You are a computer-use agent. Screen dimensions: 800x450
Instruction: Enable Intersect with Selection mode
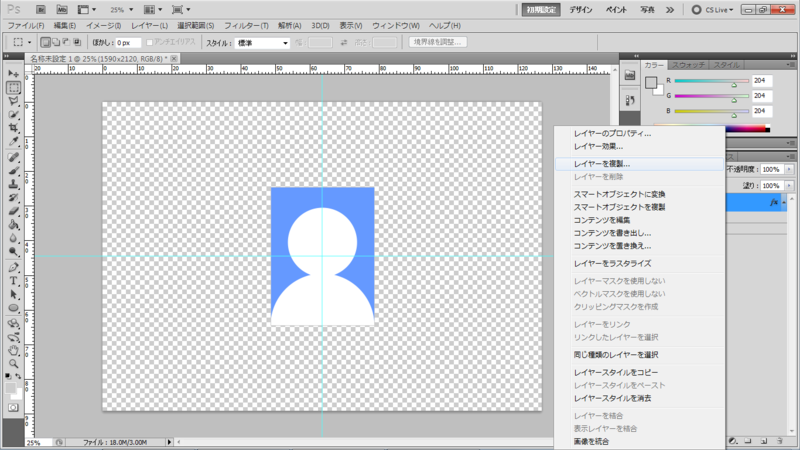point(77,42)
